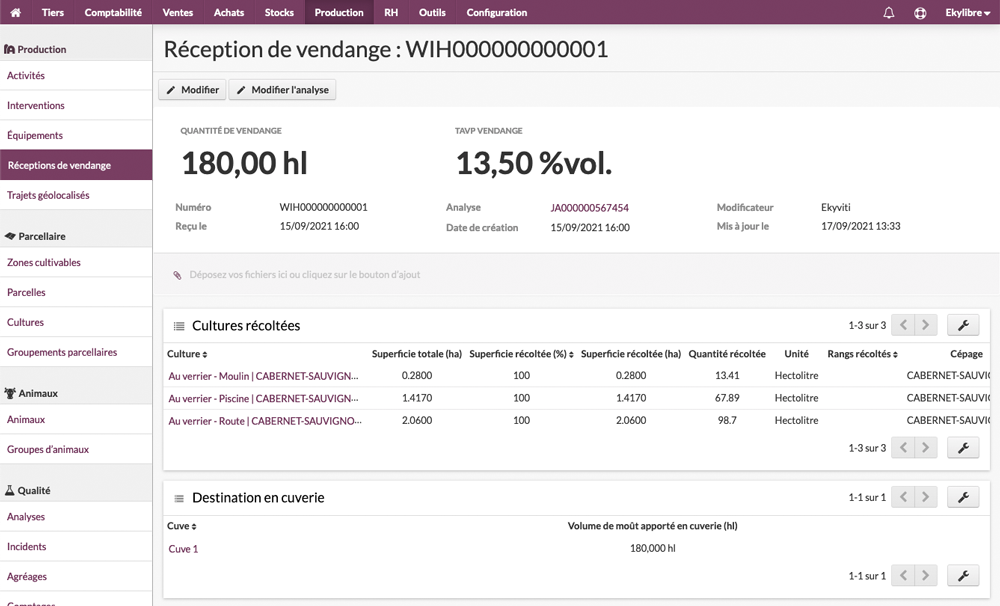The height and width of the screenshot is (606, 1000).
Task: Open the Production menu
Action: click(x=339, y=12)
